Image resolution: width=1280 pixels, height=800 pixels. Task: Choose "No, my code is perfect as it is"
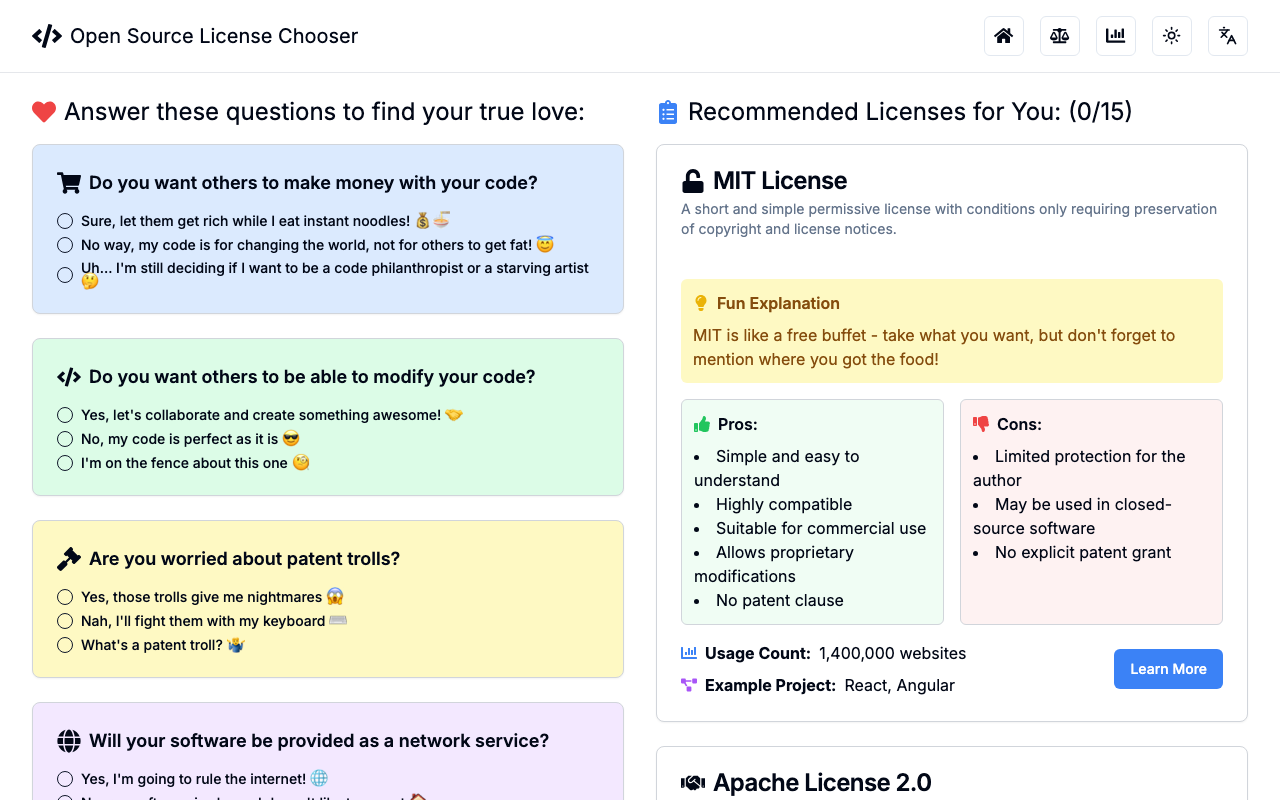tap(65, 439)
